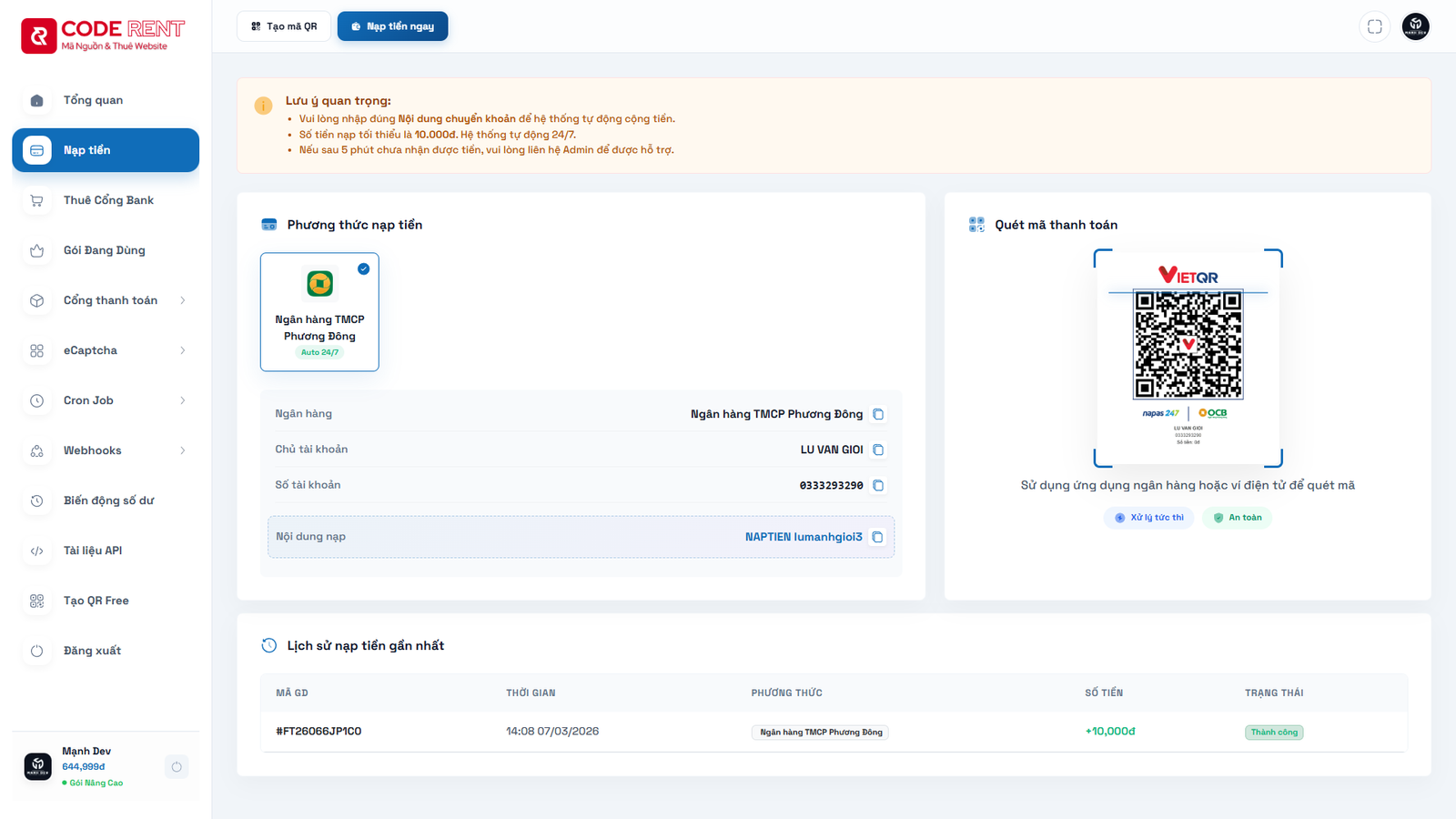Click Đăng xuất to log out
This screenshot has height=819, width=1456.
(x=92, y=651)
